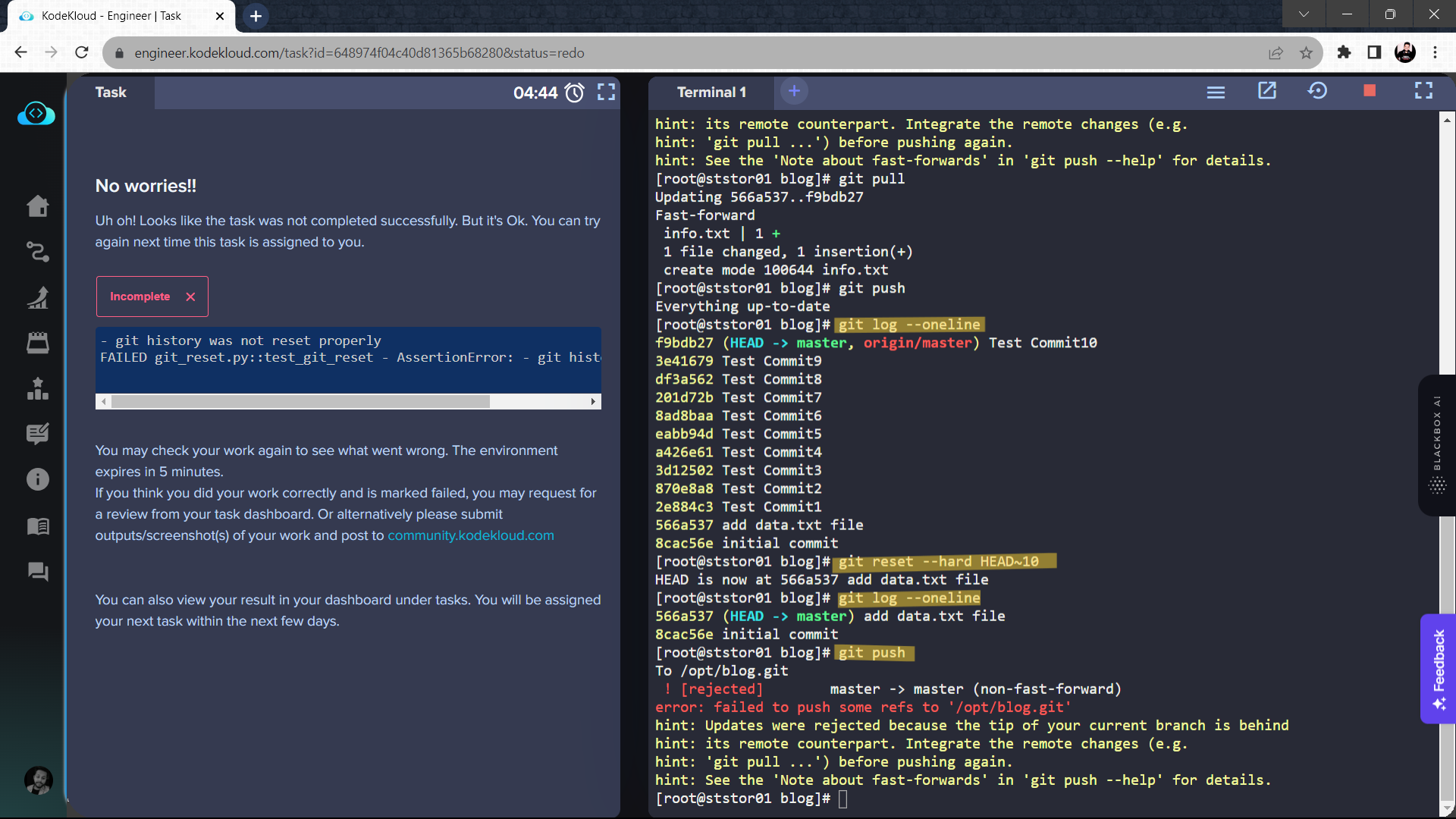Open community.kodekloud.com link
Viewport: 1456px width, 819px height.
tap(470, 535)
